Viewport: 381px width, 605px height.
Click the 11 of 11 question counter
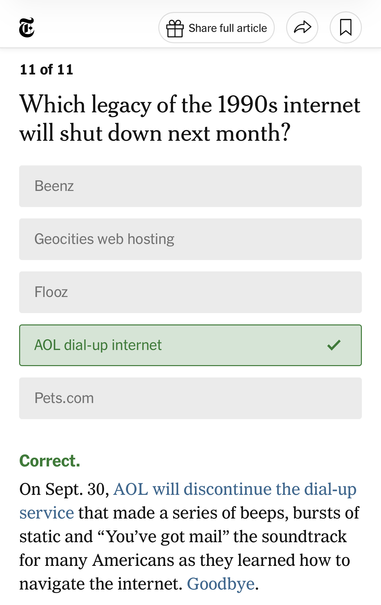pyautogui.click(x=46, y=69)
